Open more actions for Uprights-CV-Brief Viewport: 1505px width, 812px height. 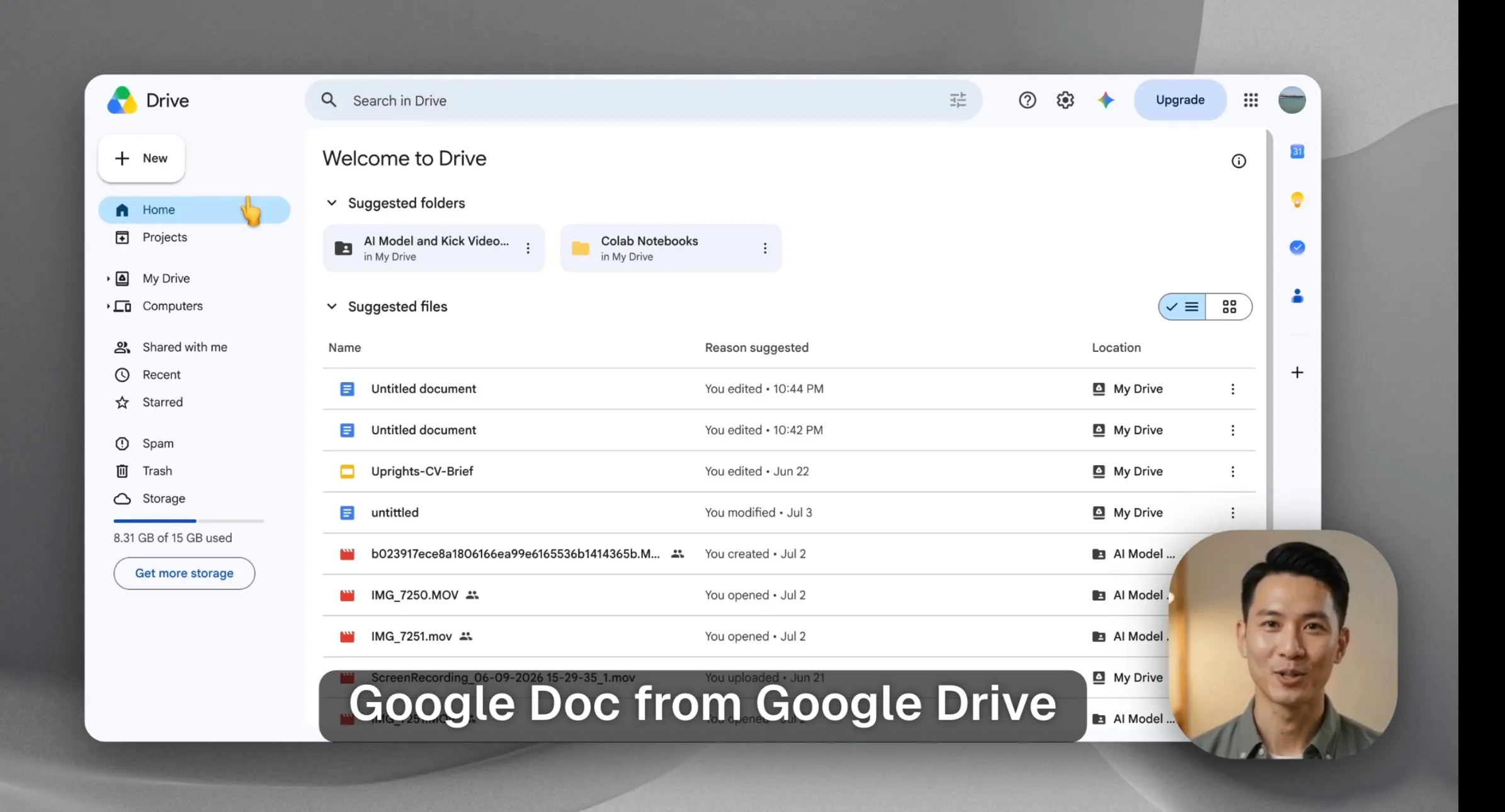click(x=1232, y=471)
